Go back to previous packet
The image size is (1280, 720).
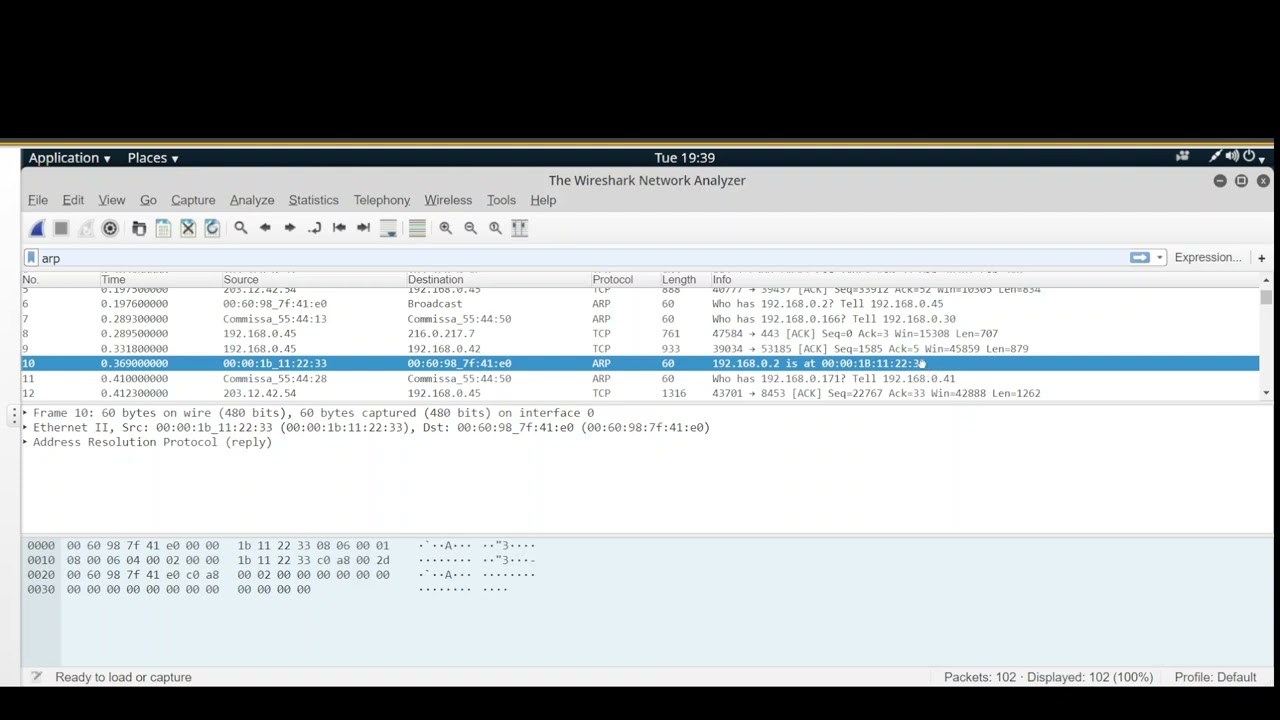(x=265, y=228)
